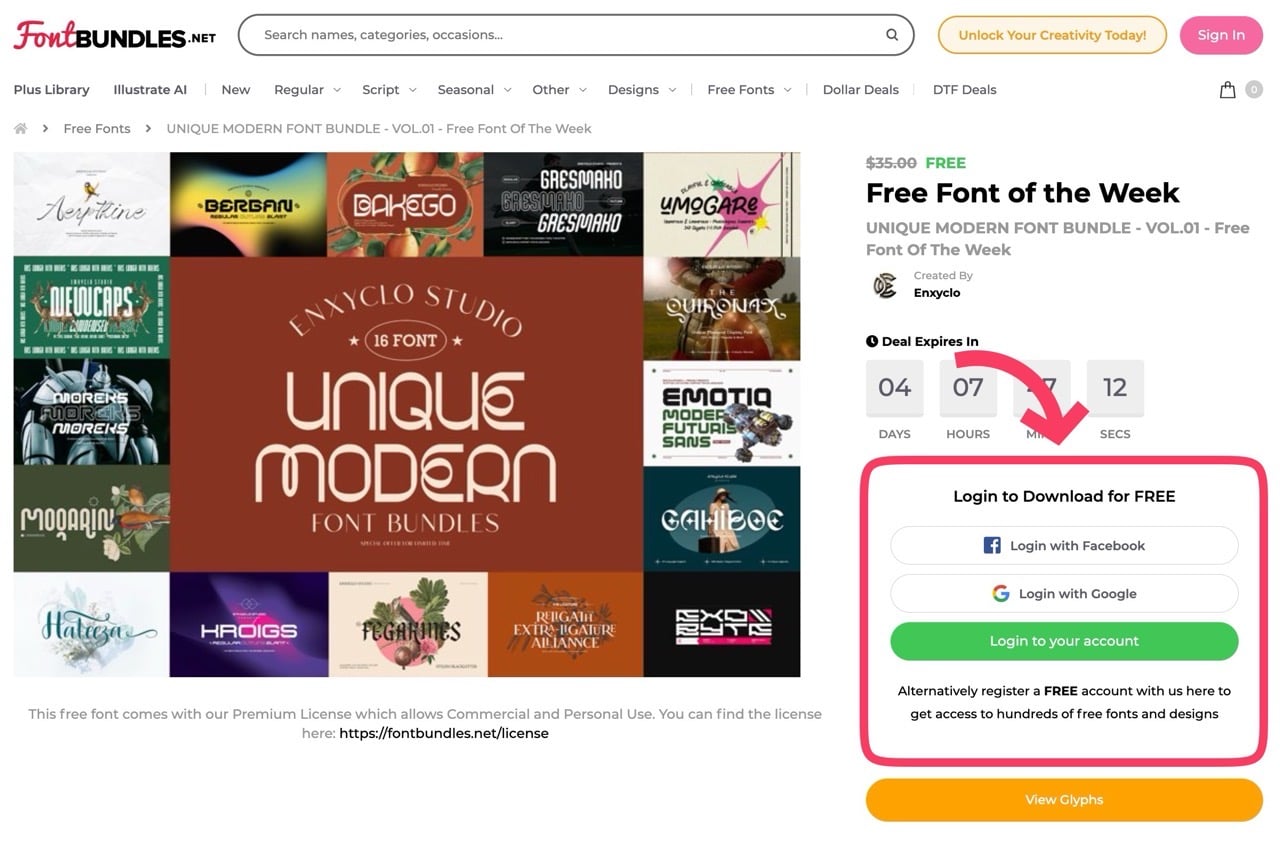The image size is (1280, 854).
Task: Click the search magnifier icon
Action: pyautogui.click(x=891, y=35)
